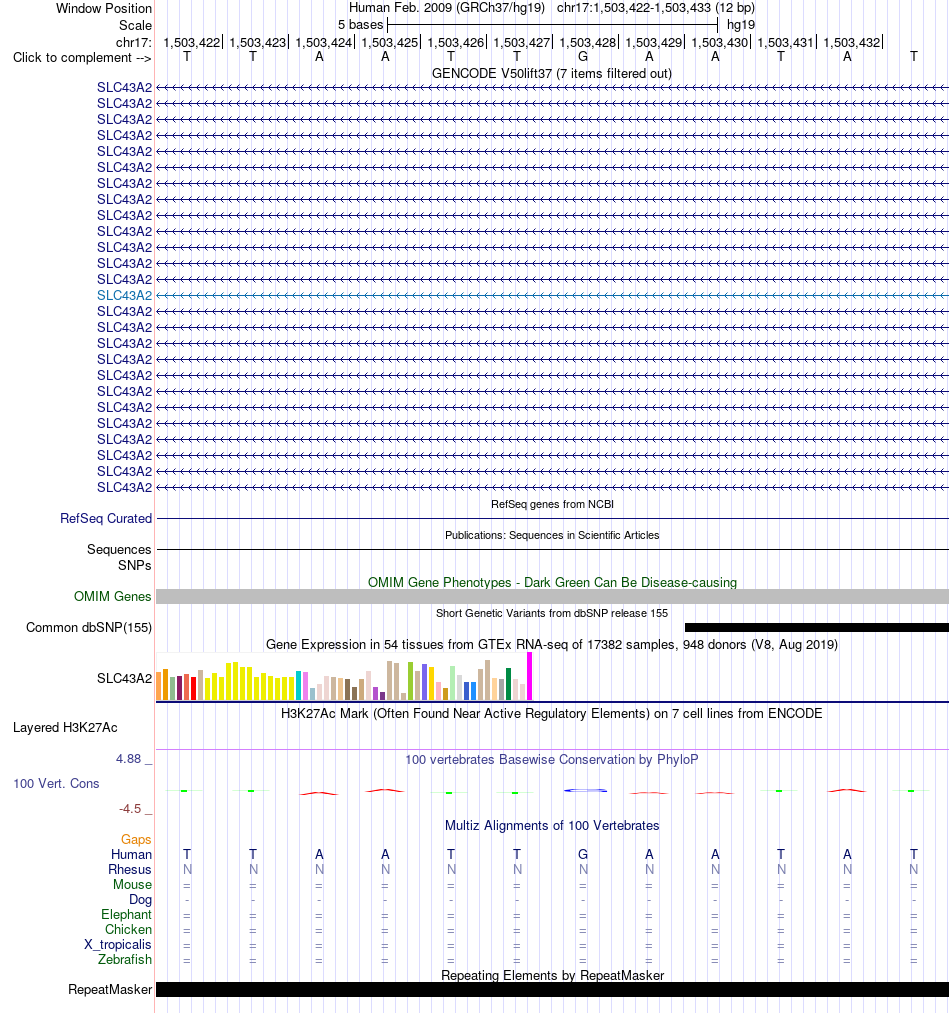Open the GTEx 'Gene Expression in 54 tissues' title

pyautogui.click(x=552, y=644)
